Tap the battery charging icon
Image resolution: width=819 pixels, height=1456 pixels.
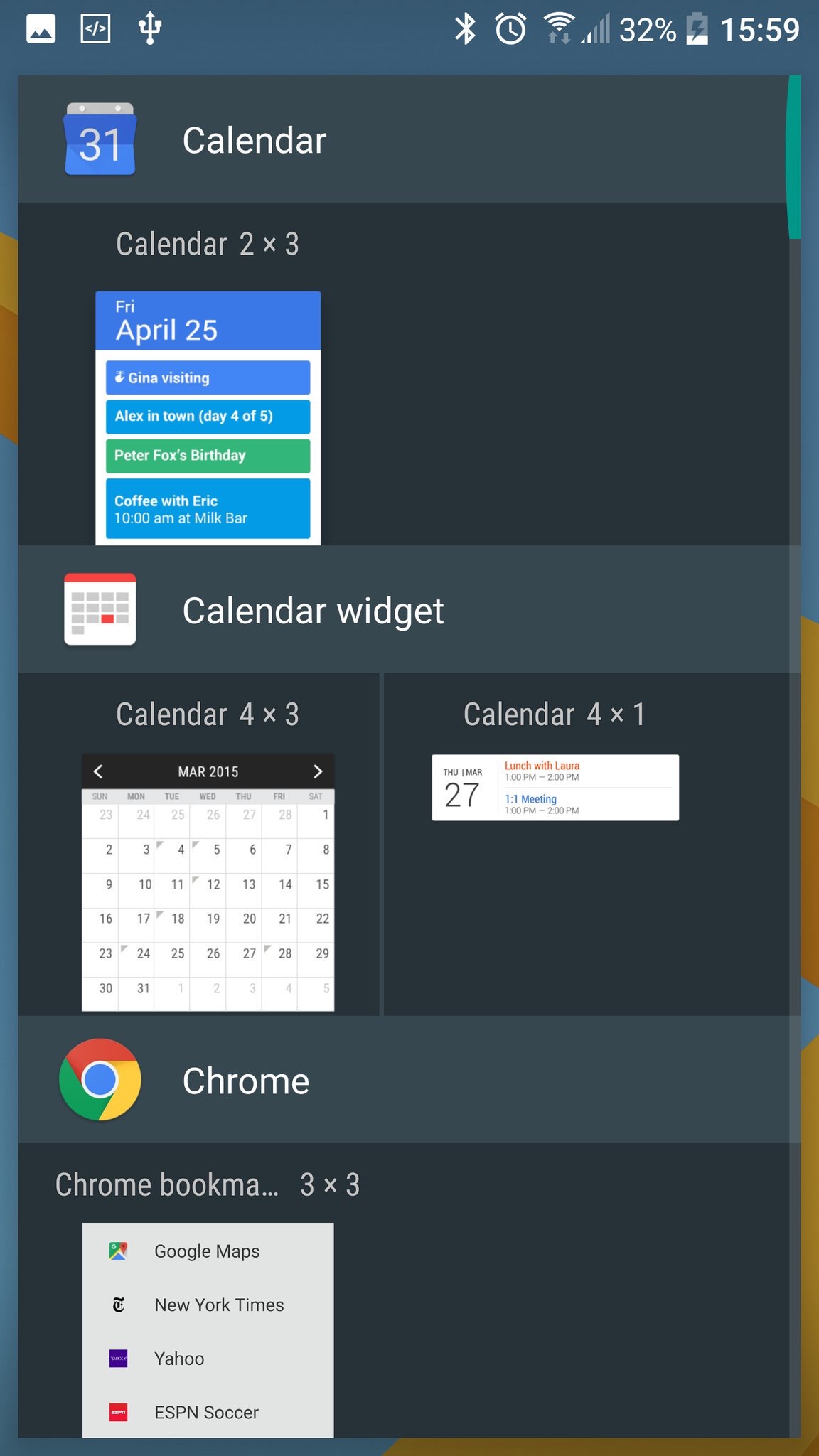click(x=697, y=29)
